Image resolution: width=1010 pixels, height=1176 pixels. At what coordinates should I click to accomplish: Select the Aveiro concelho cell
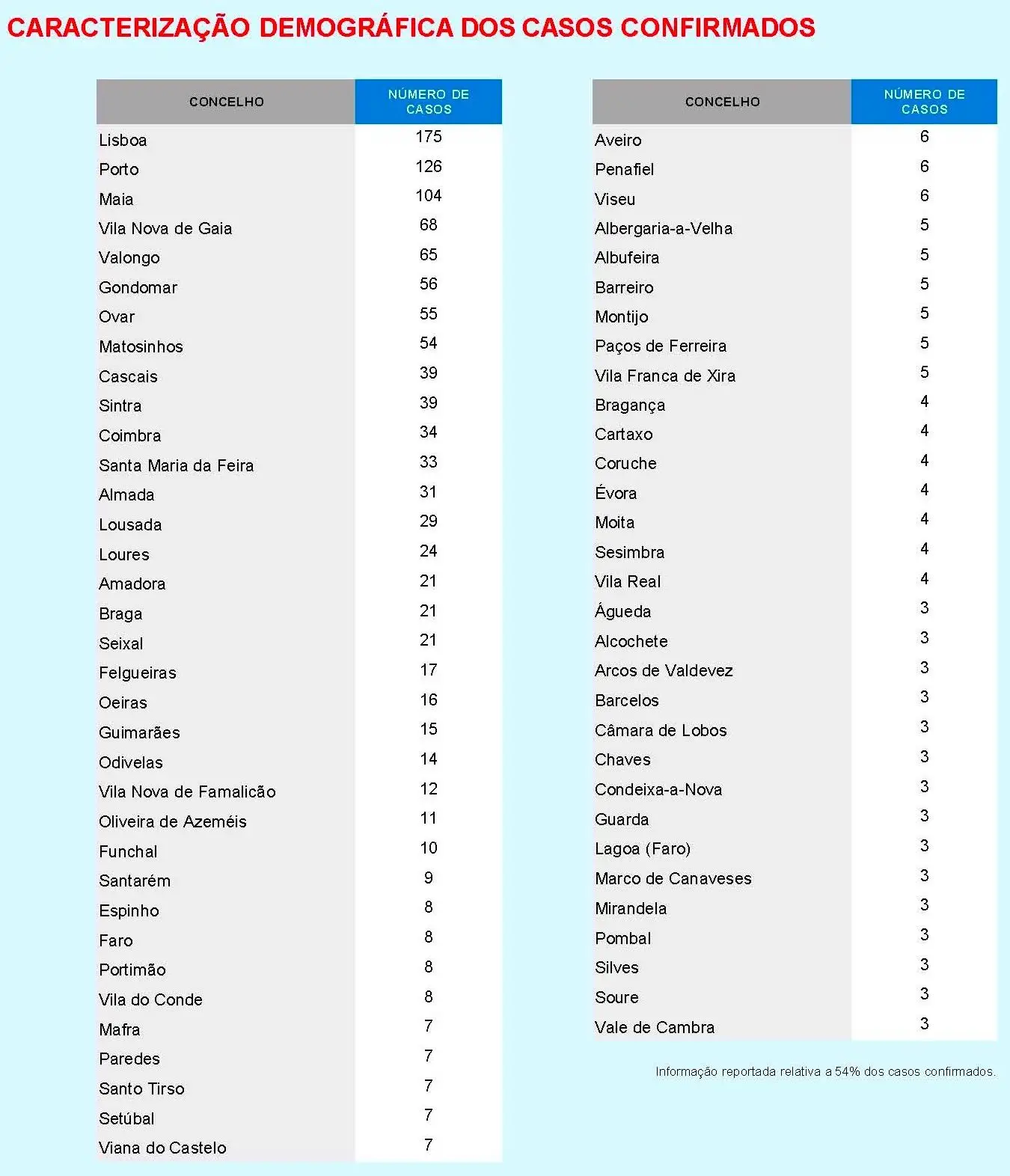tap(618, 140)
